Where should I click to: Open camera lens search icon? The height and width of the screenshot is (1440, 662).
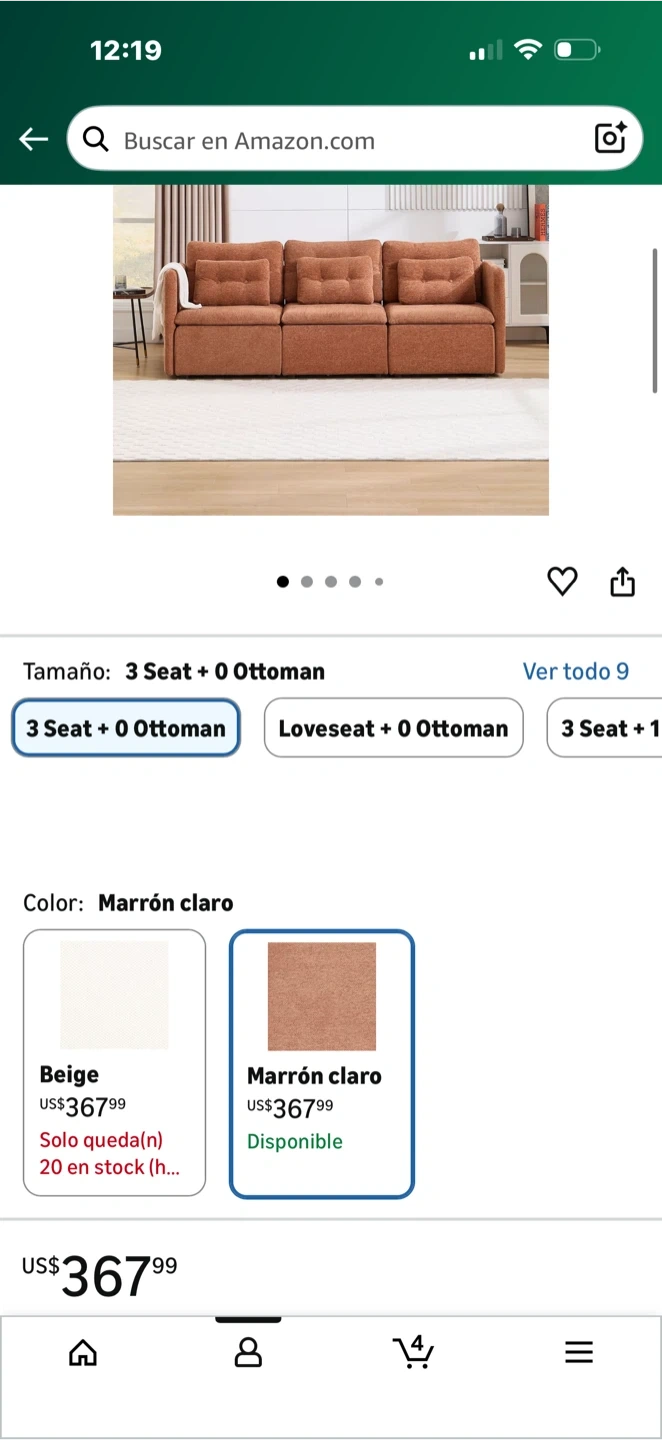coord(610,138)
